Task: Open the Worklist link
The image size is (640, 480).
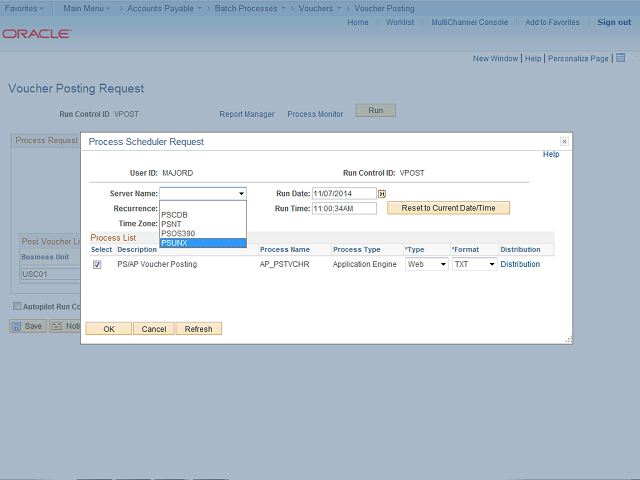Action: [x=400, y=22]
